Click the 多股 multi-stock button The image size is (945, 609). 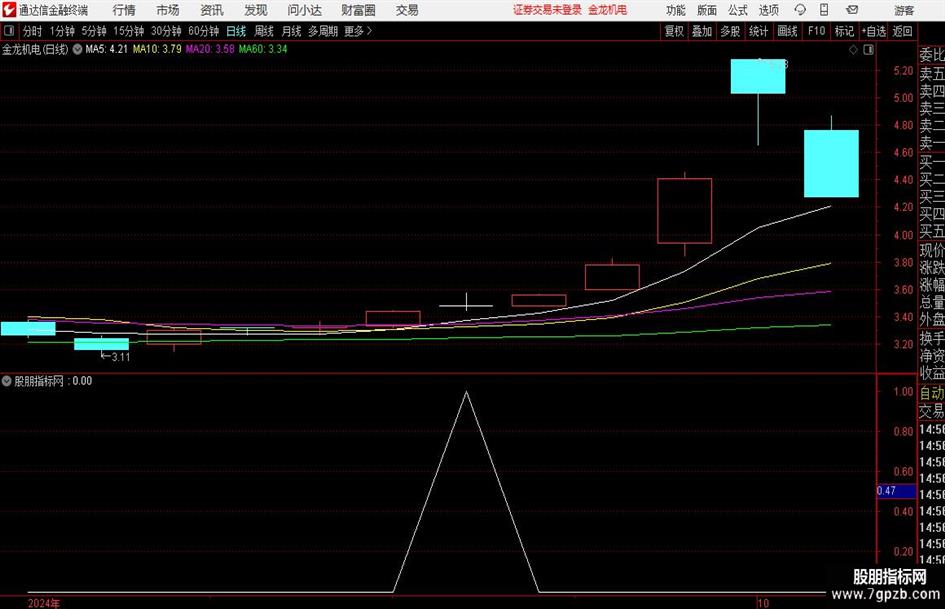pos(730,31)
